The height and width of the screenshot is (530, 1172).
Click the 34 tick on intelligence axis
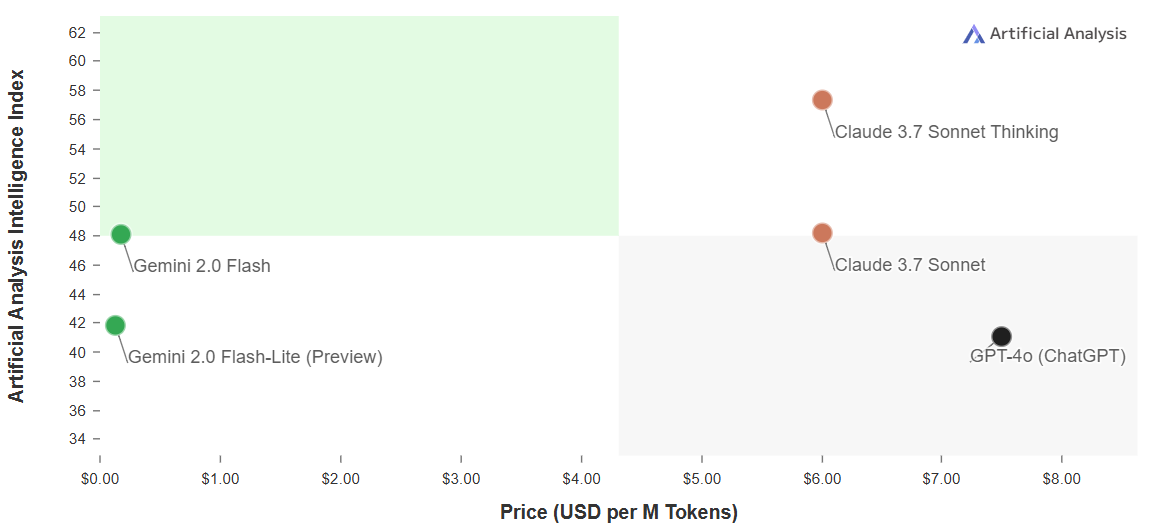(x=78, y=438)
